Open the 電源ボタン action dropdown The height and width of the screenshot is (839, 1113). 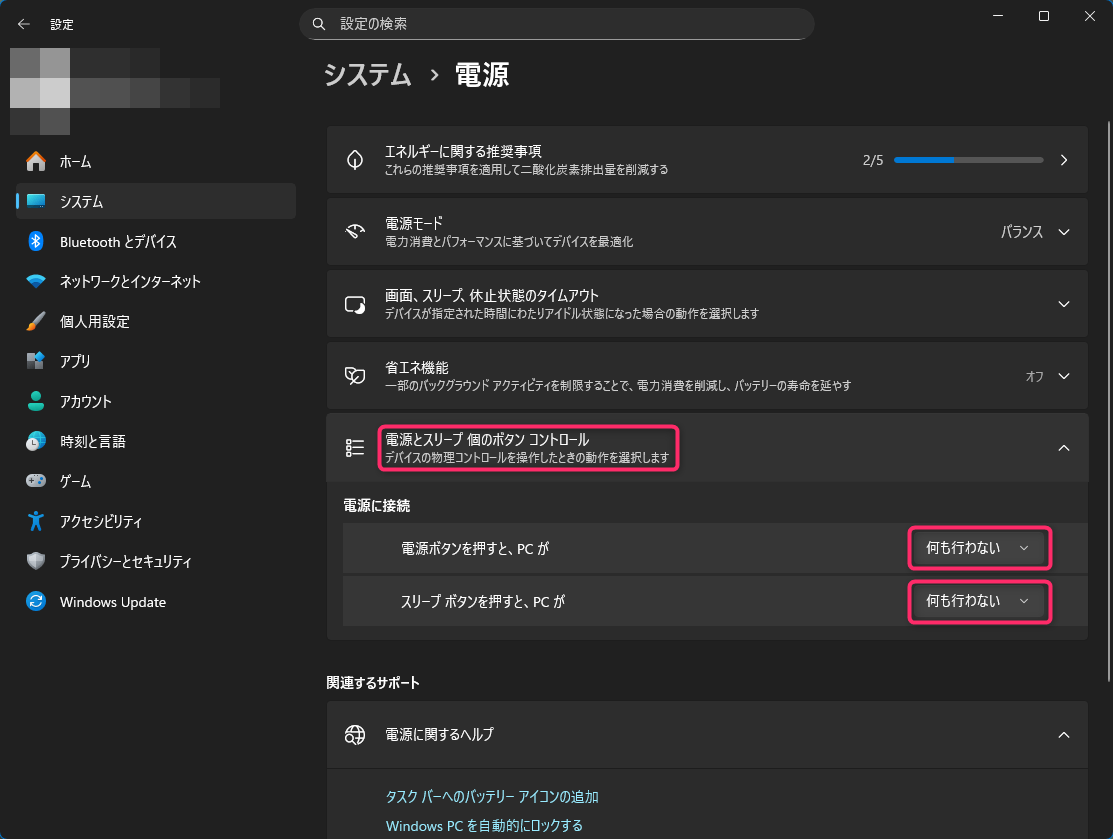[979, 548]
